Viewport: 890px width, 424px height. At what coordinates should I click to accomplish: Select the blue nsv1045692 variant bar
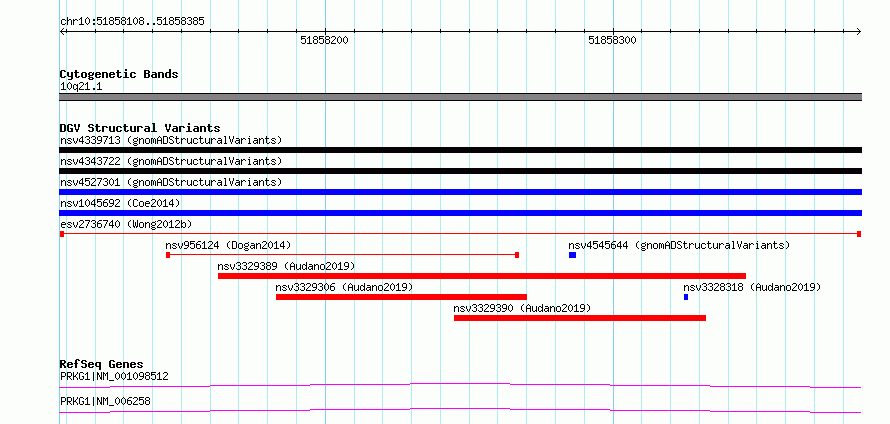pyautogui.click(x=460, y=213)
